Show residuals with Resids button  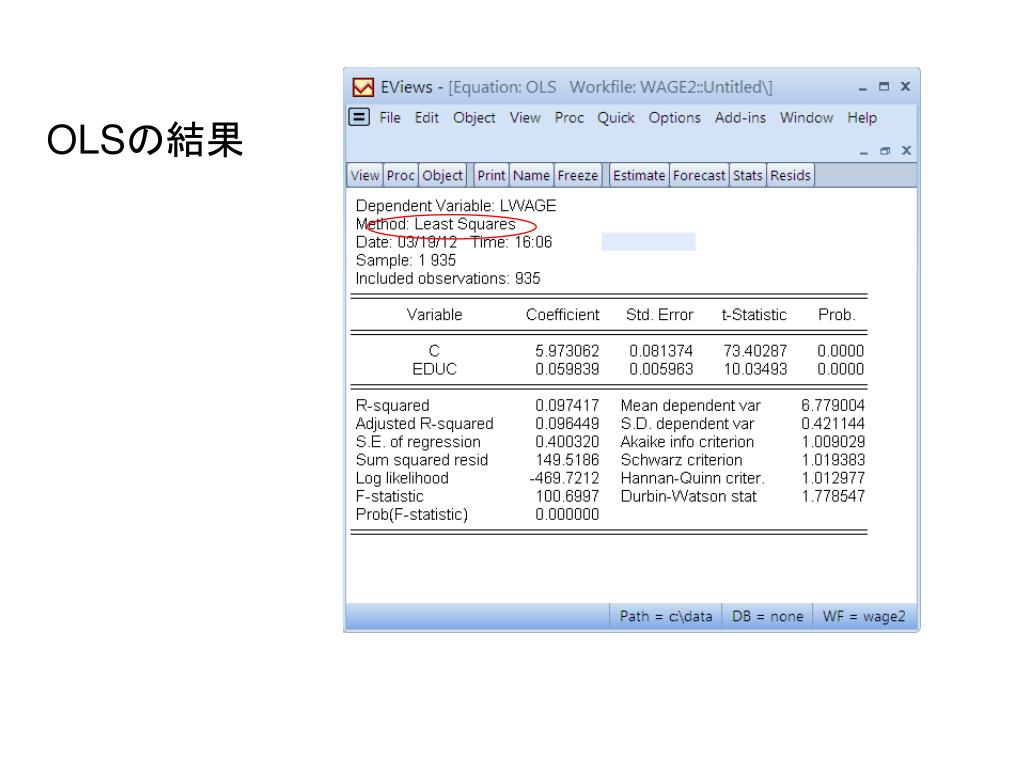pos(790,175)
